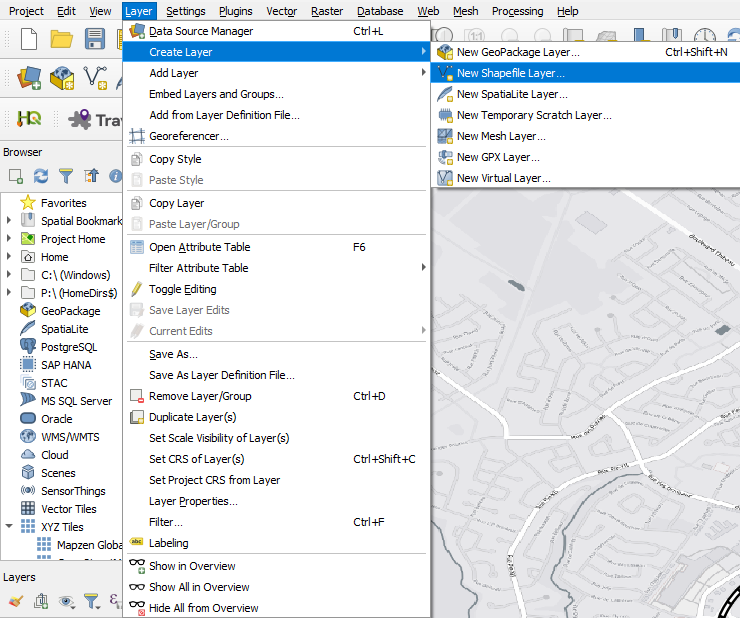Image resolution: width=740 pixels, height=618 pixels.
Task: Toggle Show in Overview option
Action: point(192,566)
